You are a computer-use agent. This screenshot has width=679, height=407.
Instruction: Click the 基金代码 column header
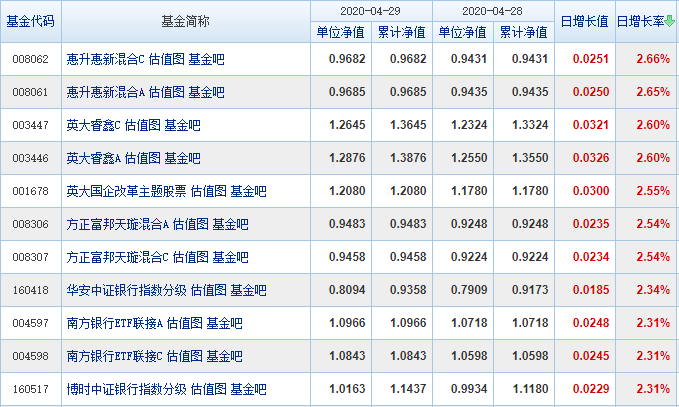tap(30, 21)
